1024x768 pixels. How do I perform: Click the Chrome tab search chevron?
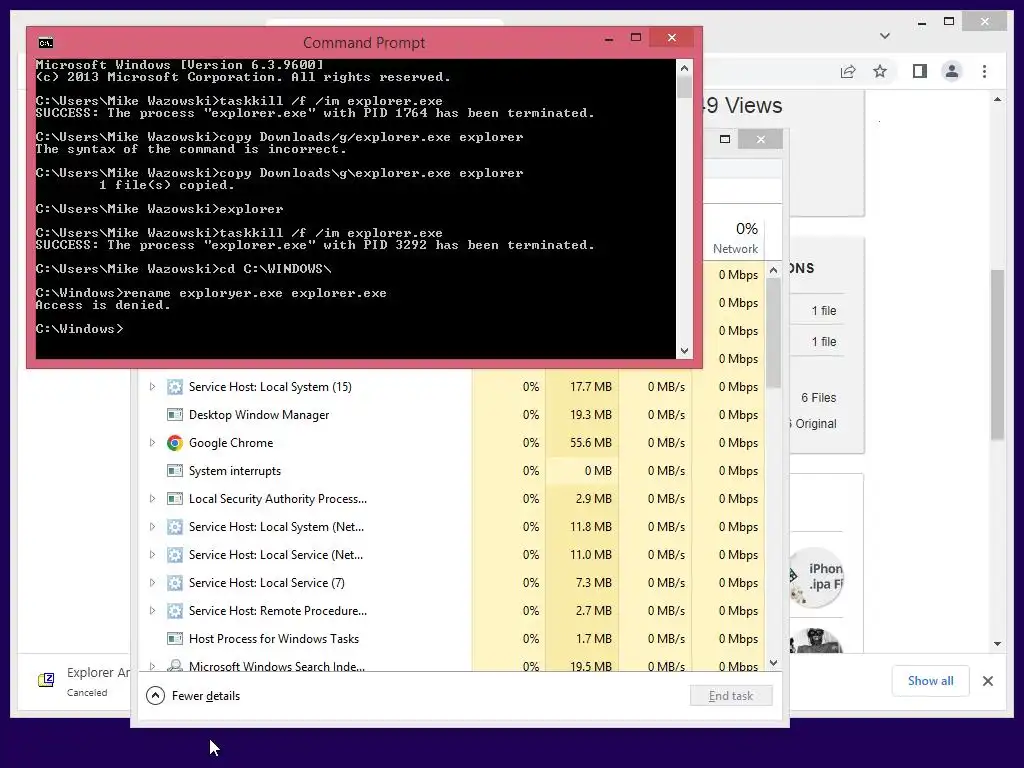click(885, 36)
